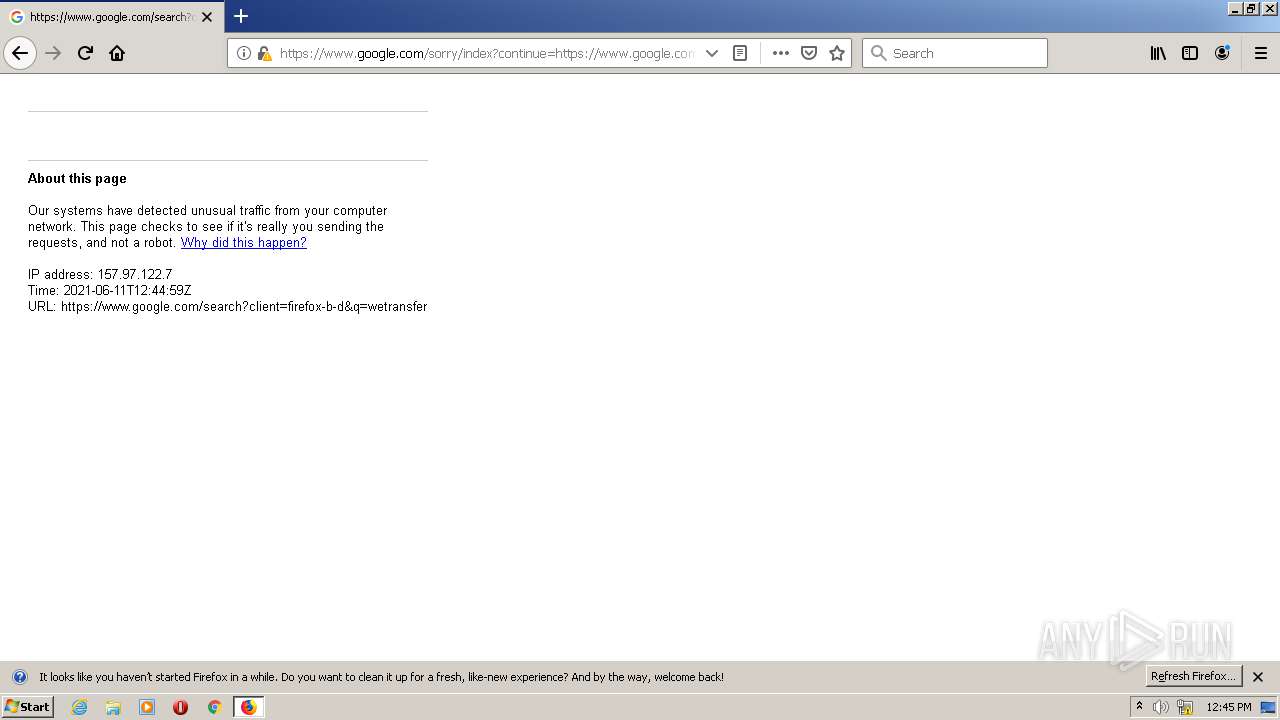Click the 'About this page' heading

pos(77,179)
